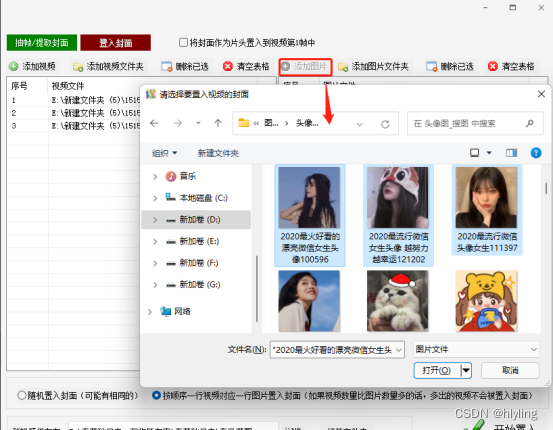Select thumbnail 2020最流行微信头像女生111397
The width and height of the screenshot is (553, 430).
[487, 210]
